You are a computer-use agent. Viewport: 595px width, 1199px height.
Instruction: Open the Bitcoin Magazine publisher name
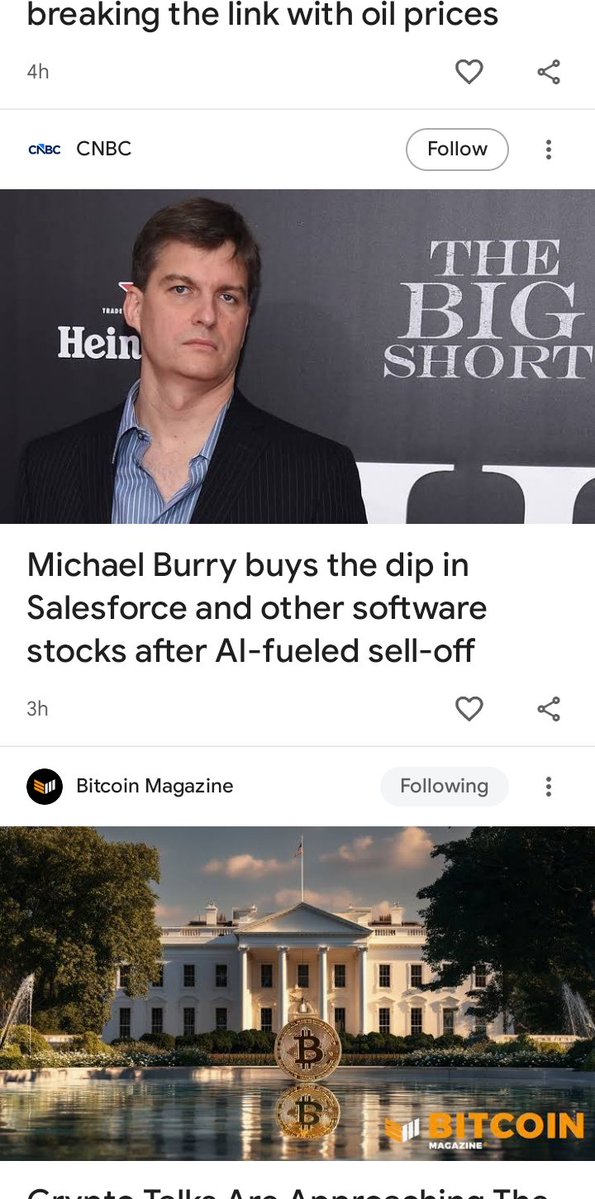[x=154, y=786]
